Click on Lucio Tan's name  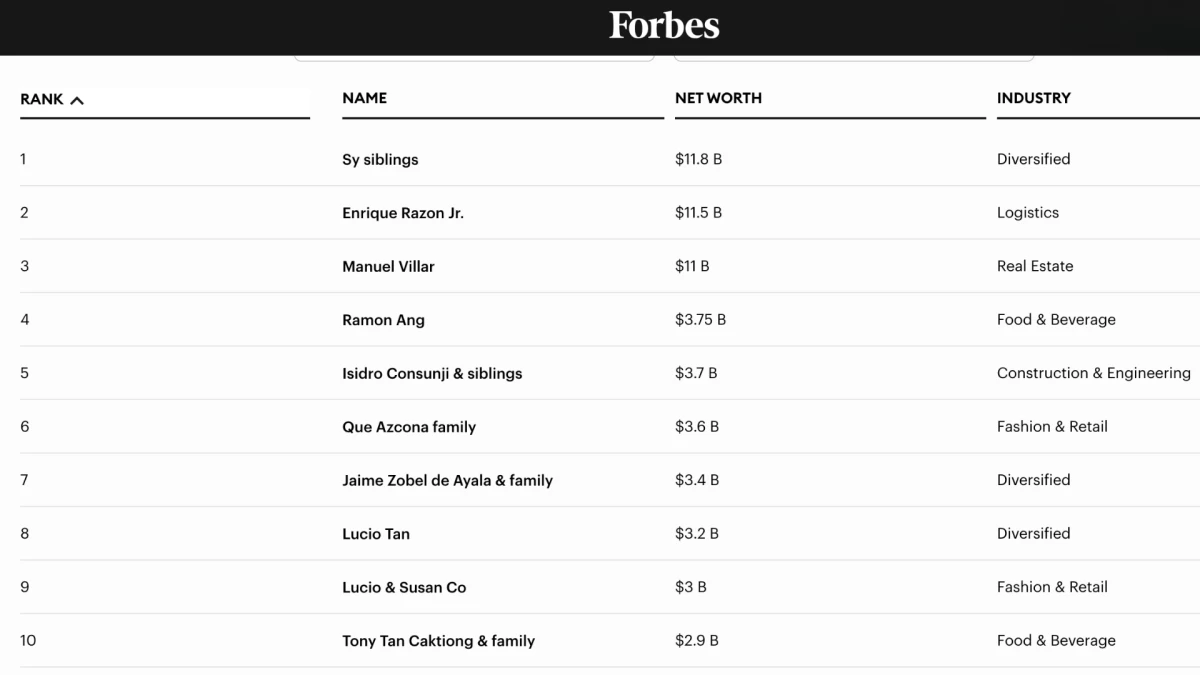(x=376, y=534)
